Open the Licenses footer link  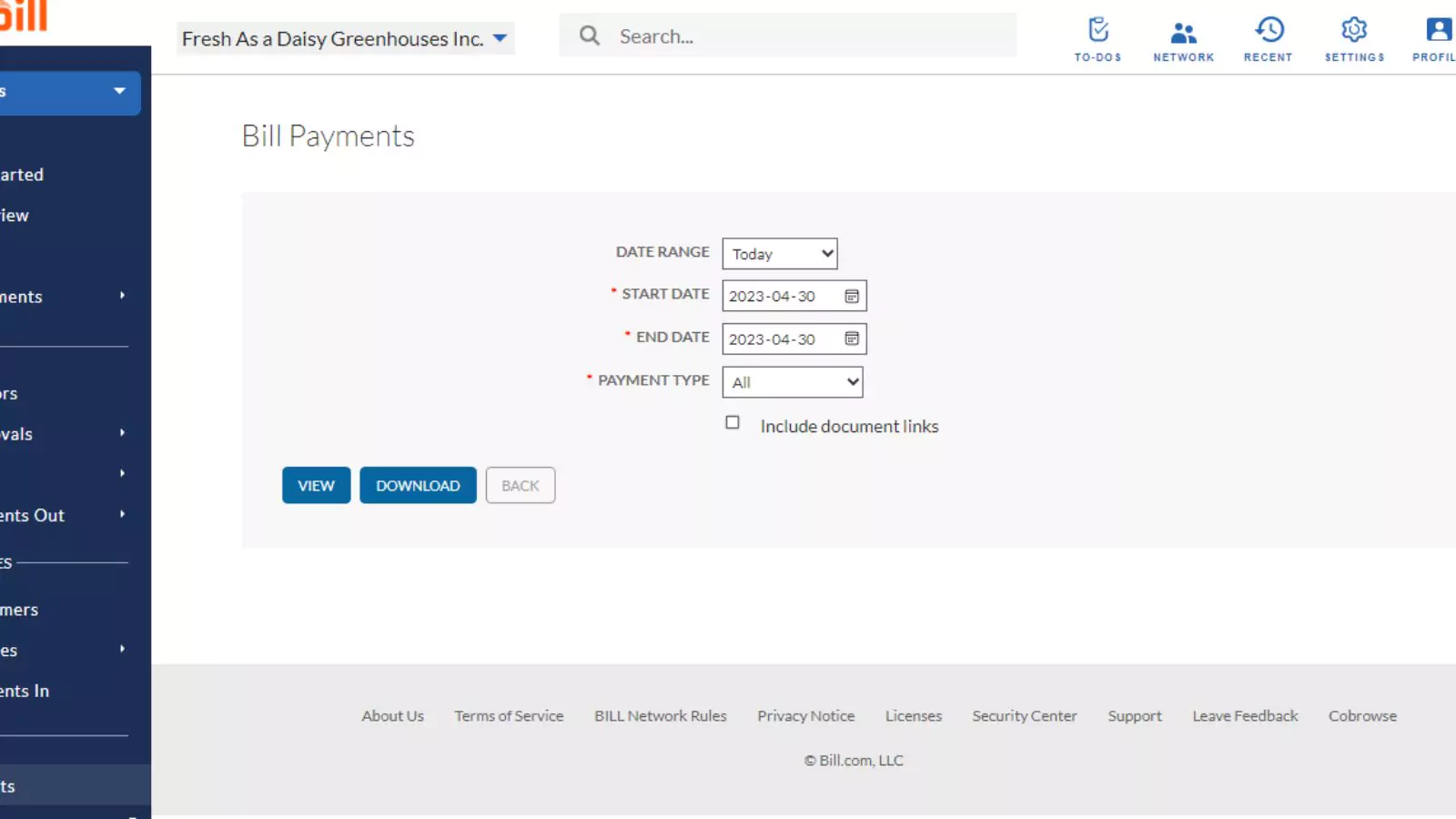914,716
